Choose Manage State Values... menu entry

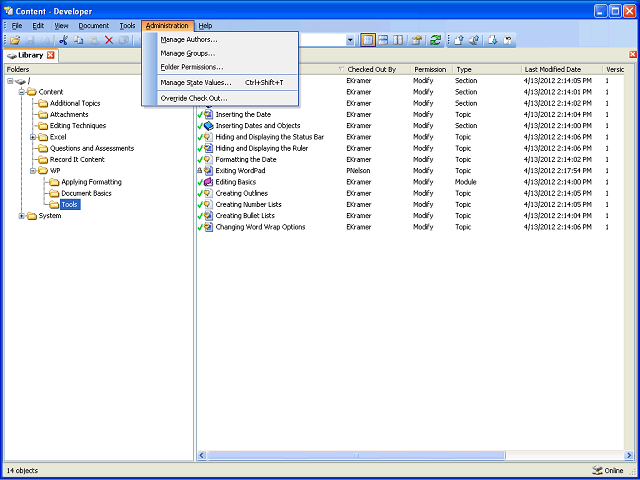[x=228, y=83]
